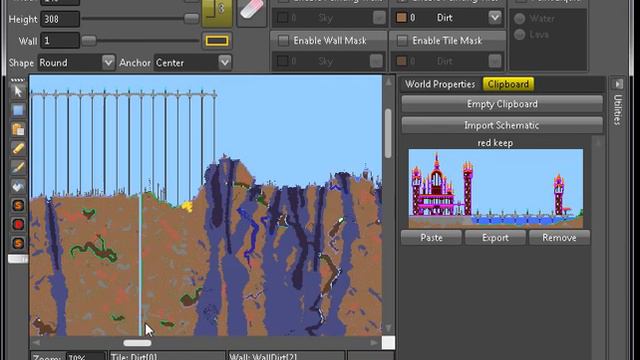The height and width of the screenshot is (360, 640).
Task: Select the lower orange S sprite tool
Action: (18, 244)
